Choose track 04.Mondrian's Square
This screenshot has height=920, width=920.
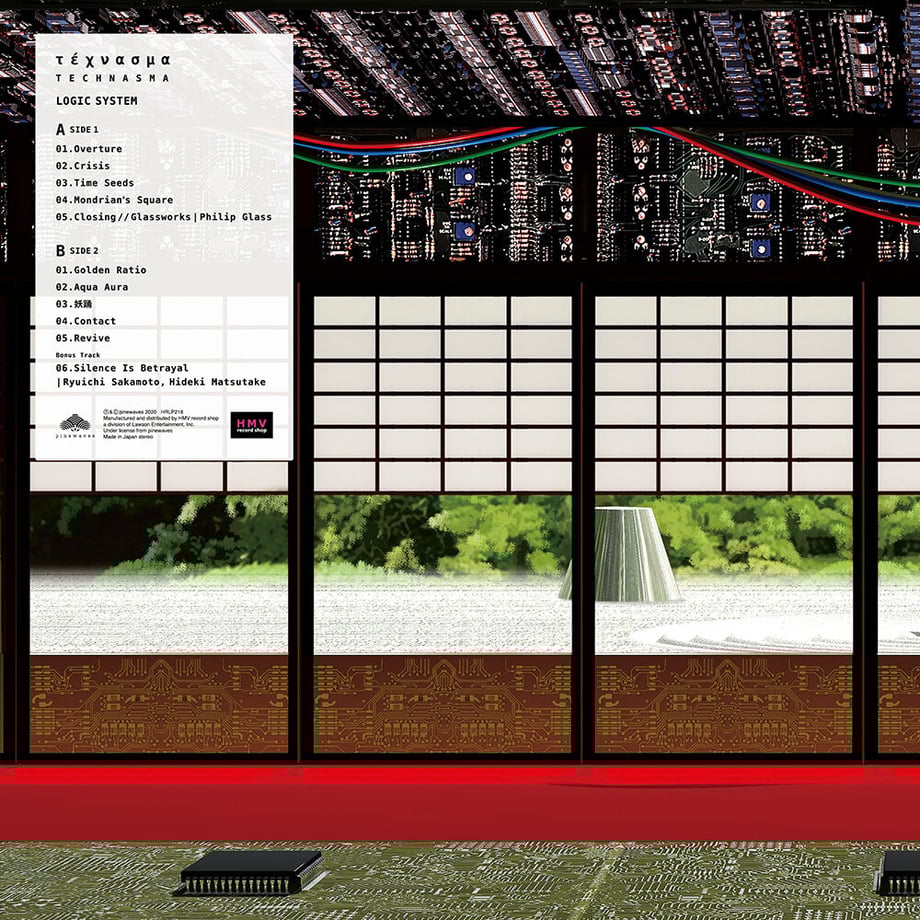click(x=114, y=200)
